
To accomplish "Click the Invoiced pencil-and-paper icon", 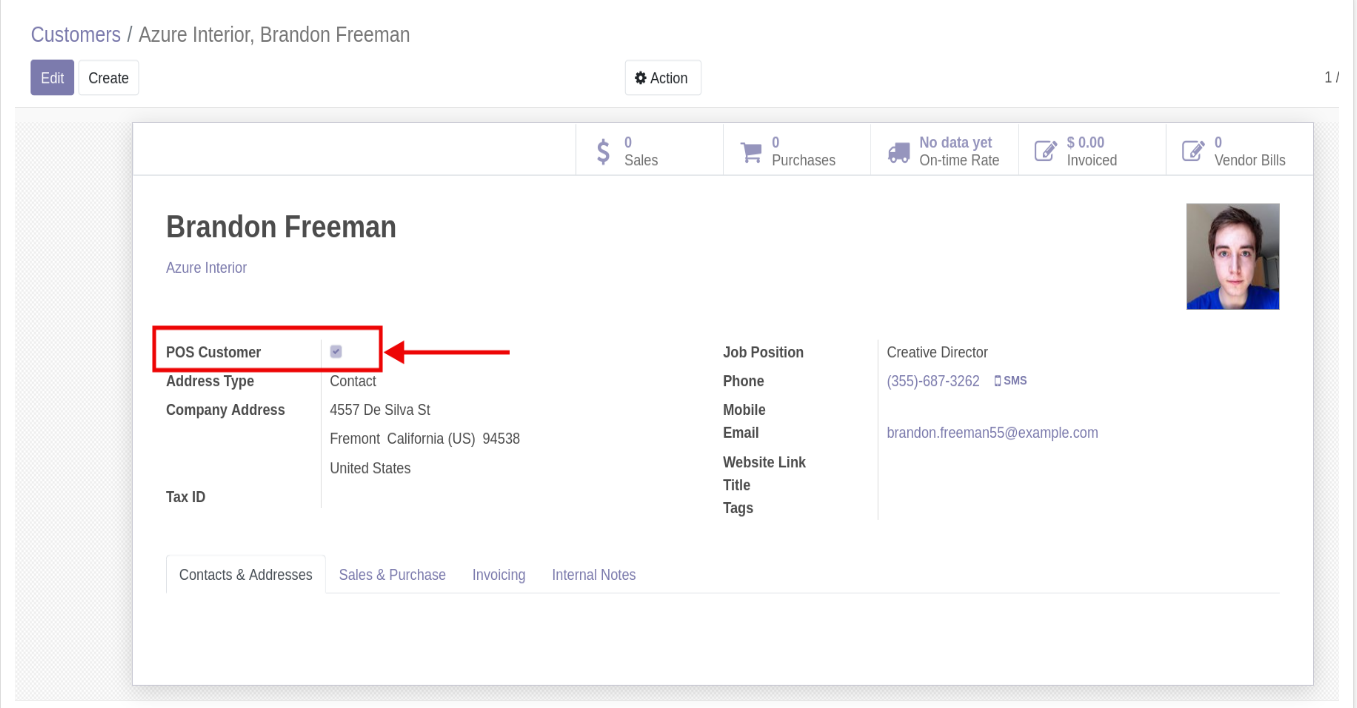I will click(1046, 151).
